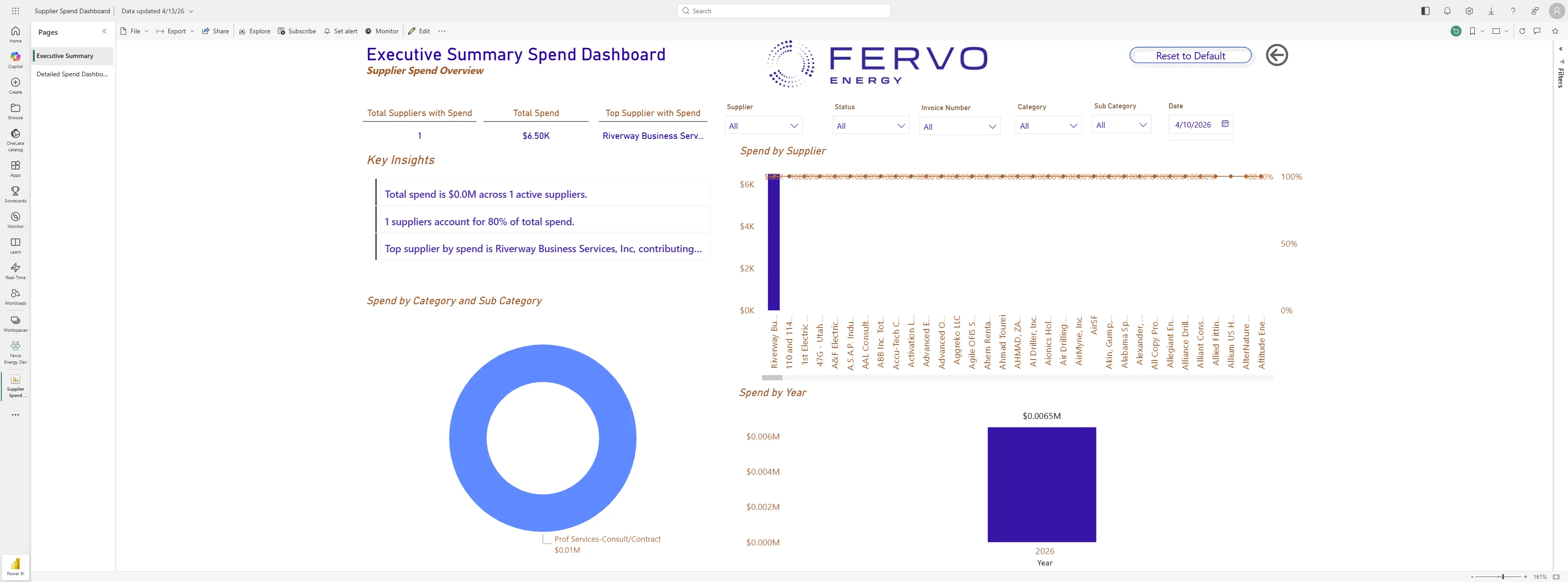Open the File menu
The width and height of the screenshot is (1568, 582).
click(134, 31)
